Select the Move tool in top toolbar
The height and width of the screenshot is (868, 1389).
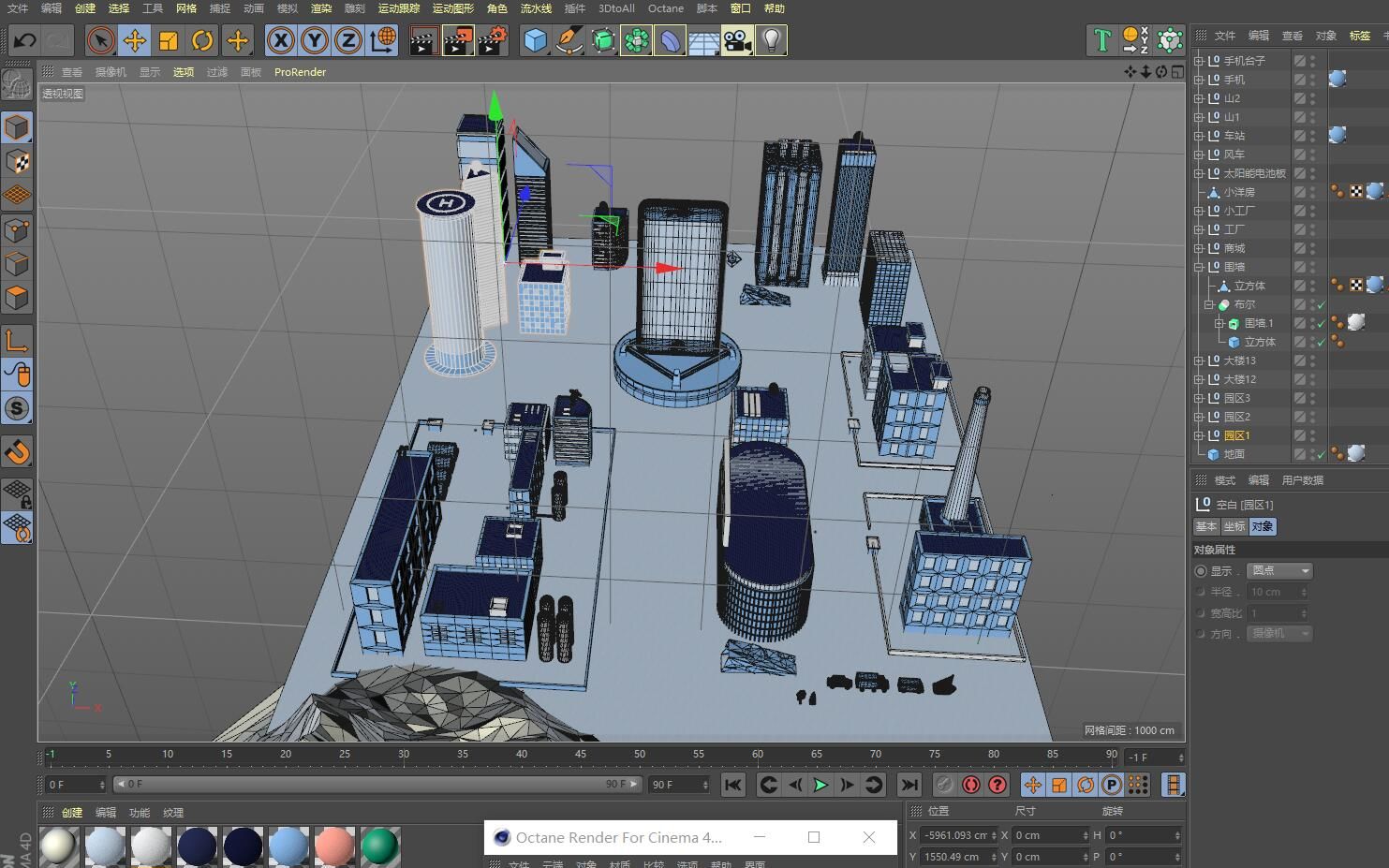[x=135, y=40]
